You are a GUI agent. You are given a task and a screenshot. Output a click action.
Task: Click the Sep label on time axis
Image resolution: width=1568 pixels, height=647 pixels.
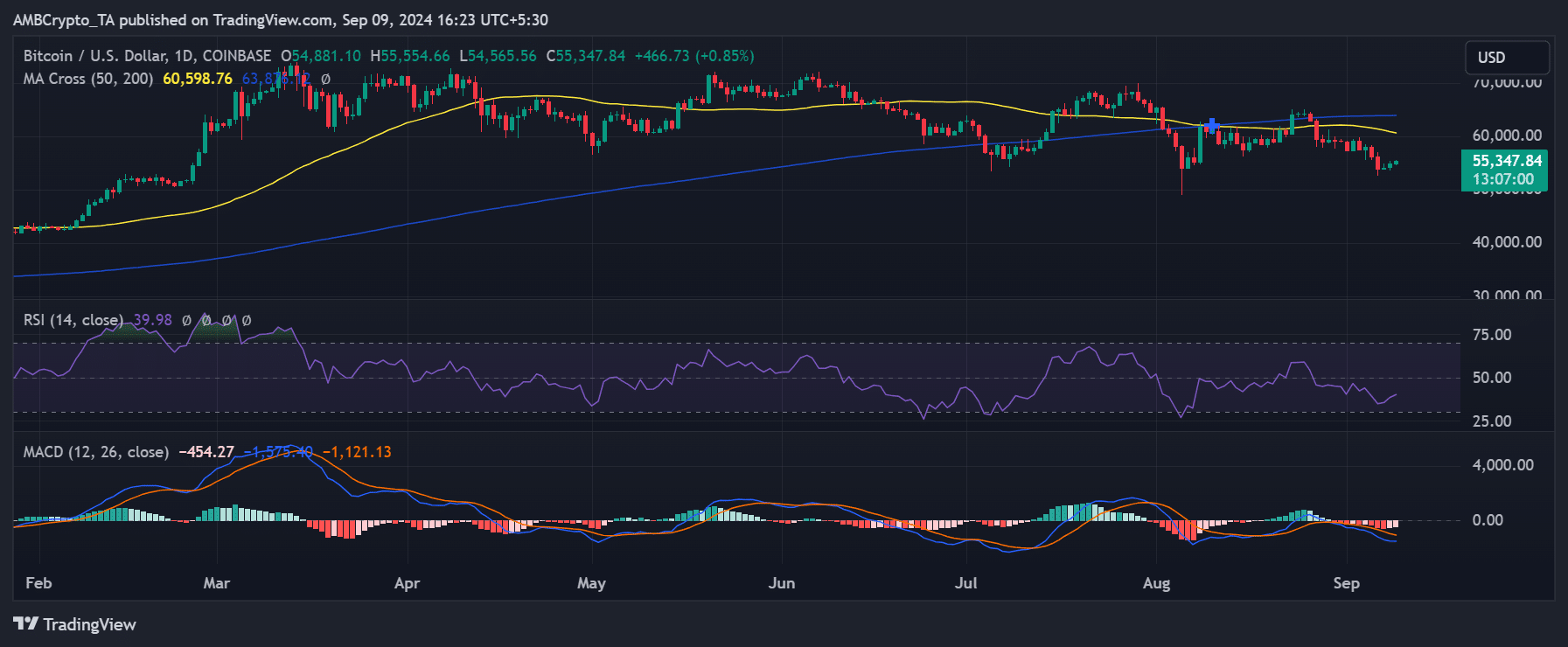coord(1346,583)
